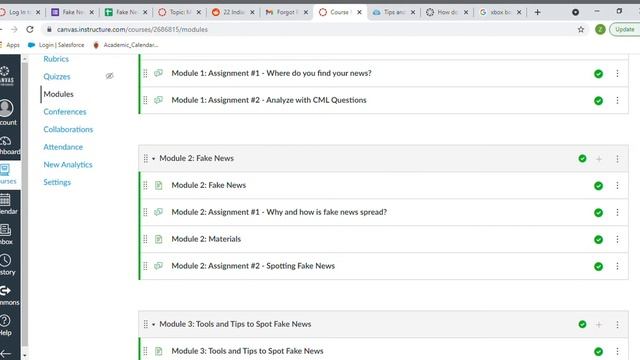Open Conferences in course navigation
The height and width of the screenshot is (360, 640).
[64, 111]
